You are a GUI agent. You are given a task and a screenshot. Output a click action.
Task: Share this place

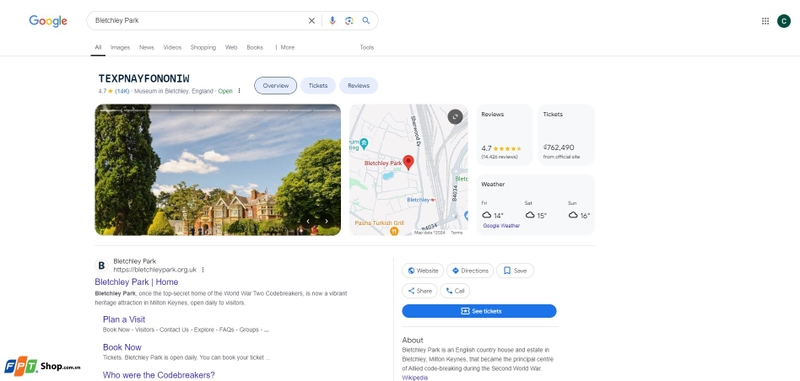[x=419, y=291]
